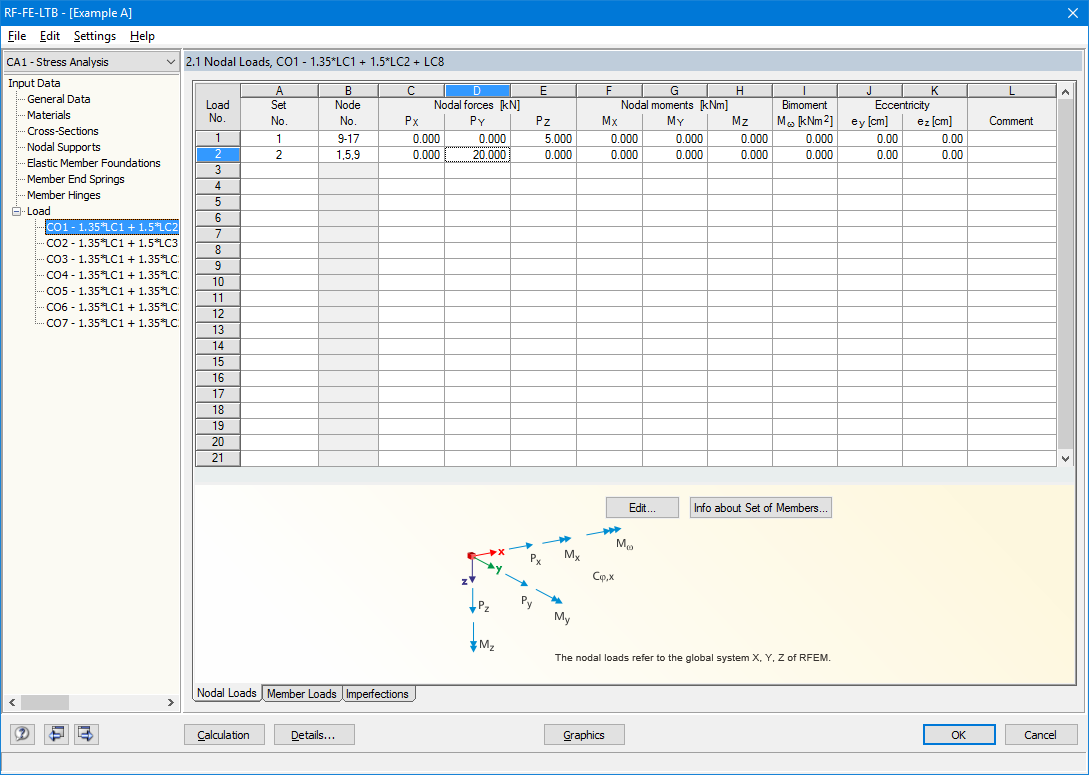Click Comment cell in row 1
The image size is (1089, 775).
click(1011, 139)
